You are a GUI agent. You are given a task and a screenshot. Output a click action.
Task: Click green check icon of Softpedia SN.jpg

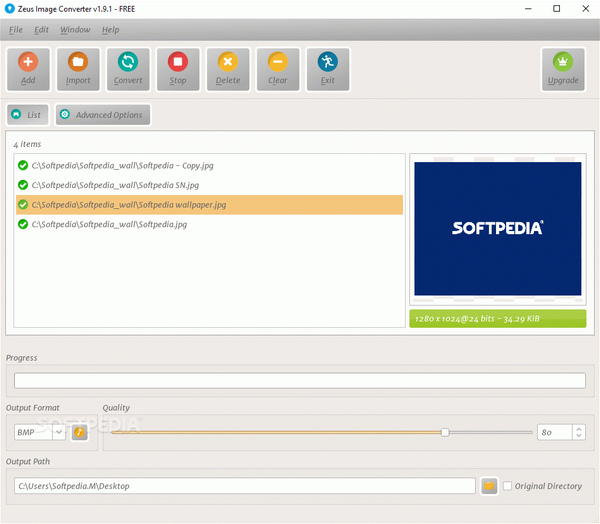[23, 185]
